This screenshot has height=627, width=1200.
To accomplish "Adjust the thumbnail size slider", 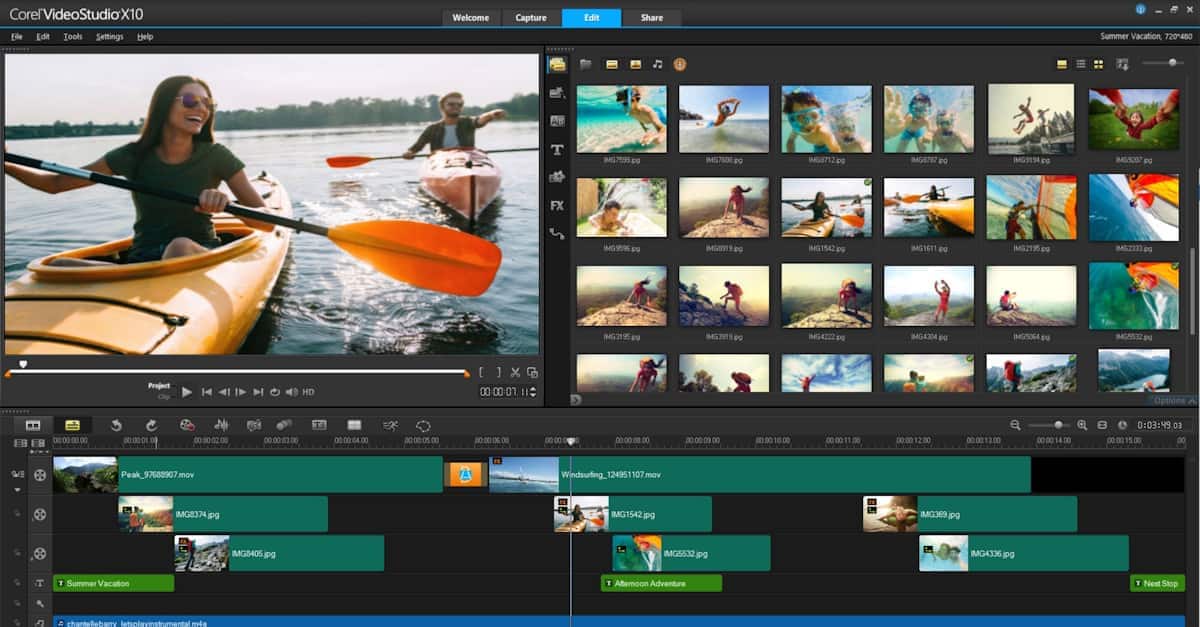I will coord(1173,63).
